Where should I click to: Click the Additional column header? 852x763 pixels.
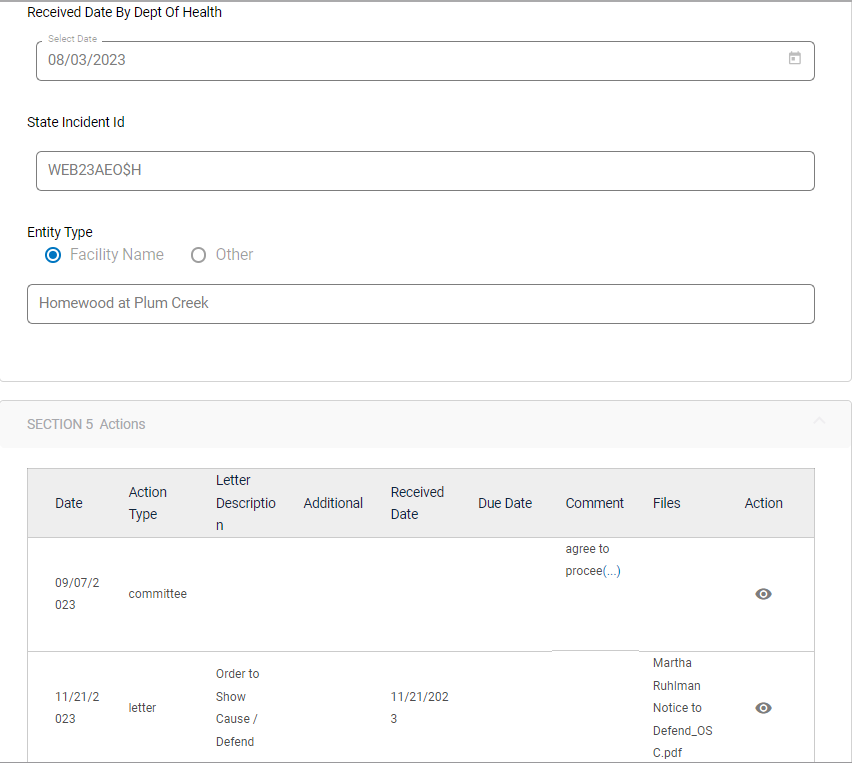click(333, 503)
